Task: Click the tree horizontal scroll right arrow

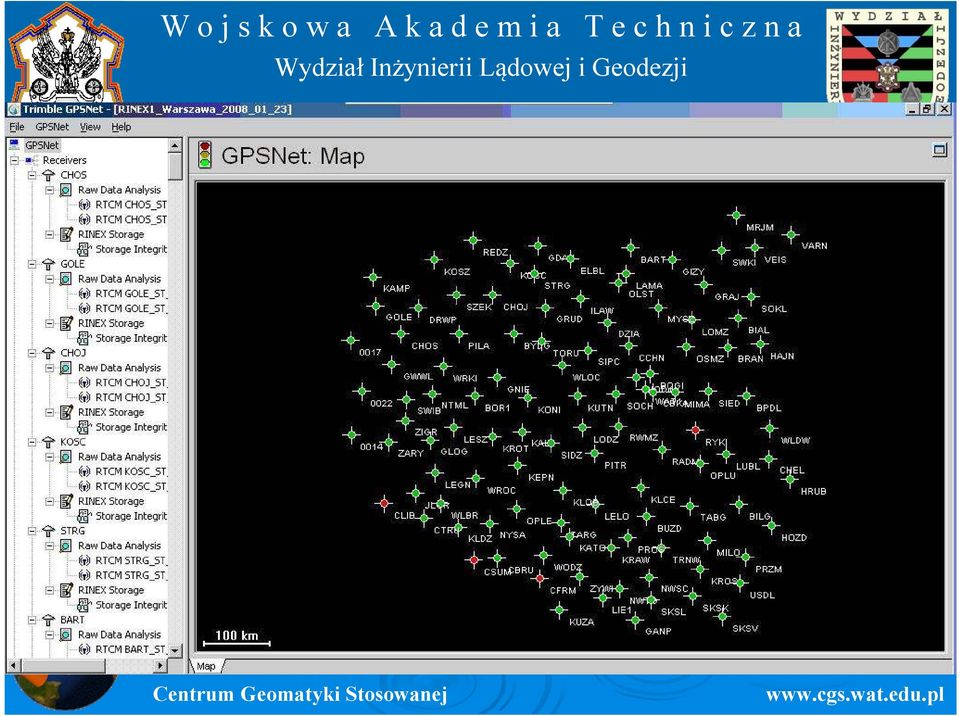Action: coord(160,665)
